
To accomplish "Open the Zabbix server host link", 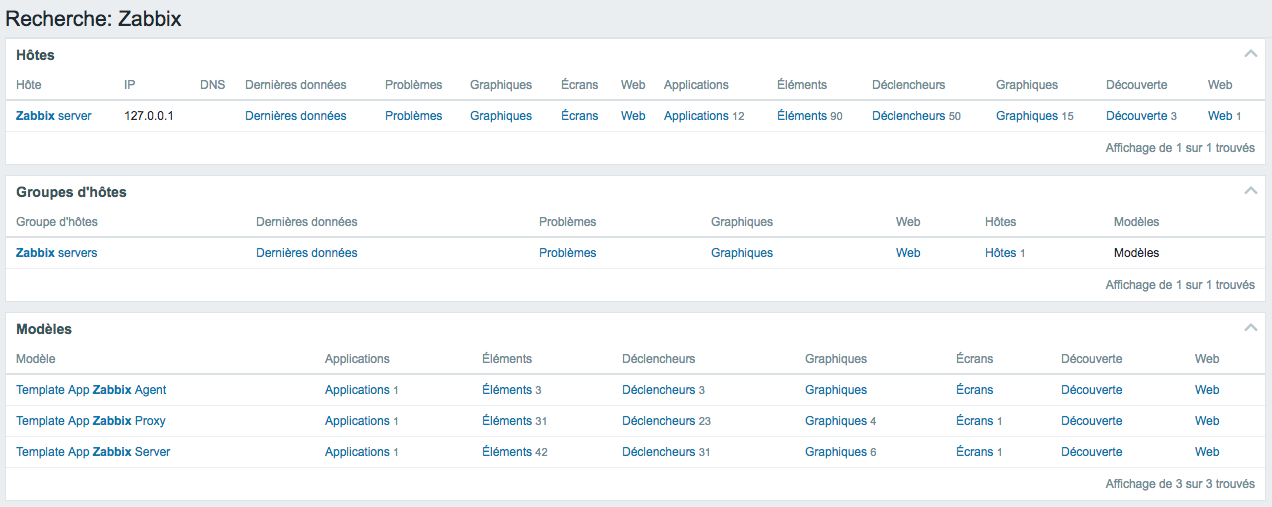I will (54, 116).
